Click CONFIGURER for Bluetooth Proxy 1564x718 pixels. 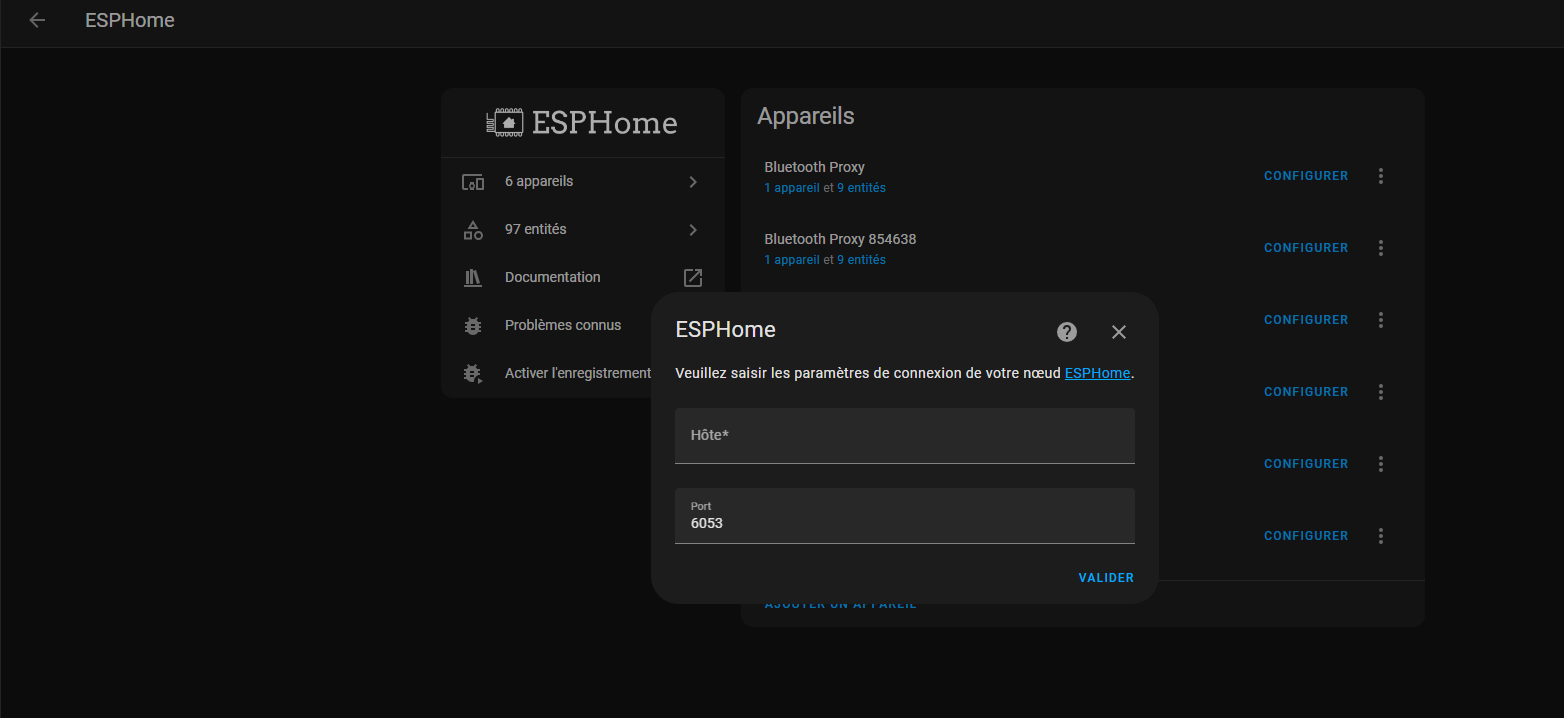click(x=1306, y=176)
